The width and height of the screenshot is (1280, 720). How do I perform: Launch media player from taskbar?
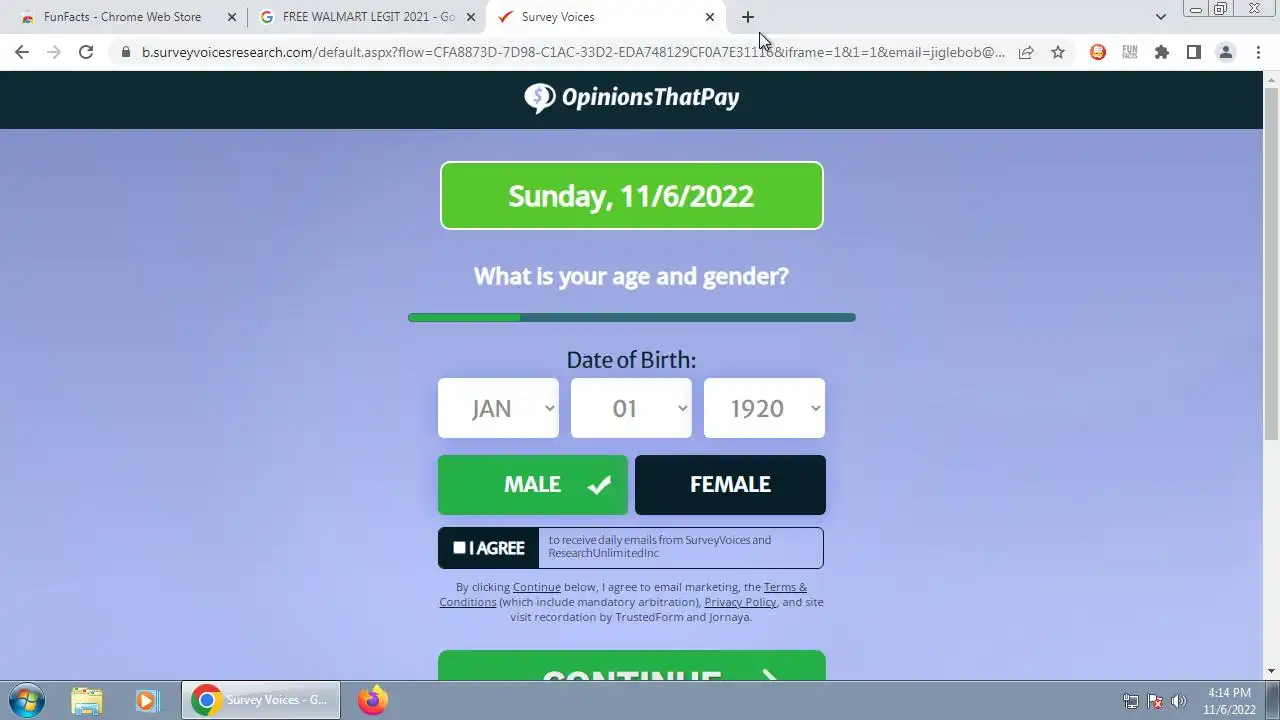147,700
